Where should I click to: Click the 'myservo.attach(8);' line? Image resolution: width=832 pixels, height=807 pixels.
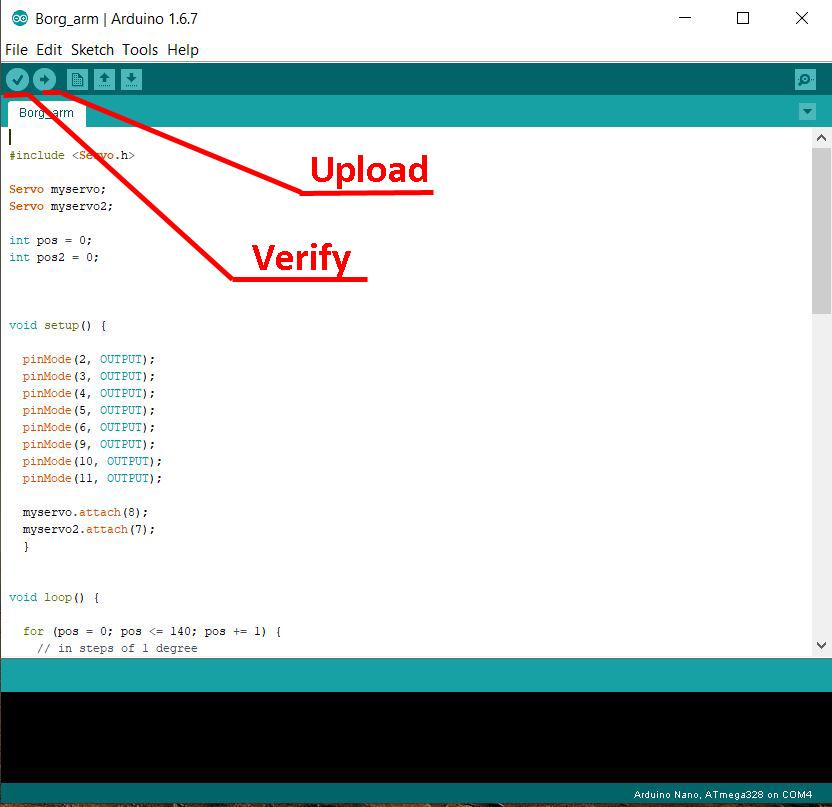[85, 512]
